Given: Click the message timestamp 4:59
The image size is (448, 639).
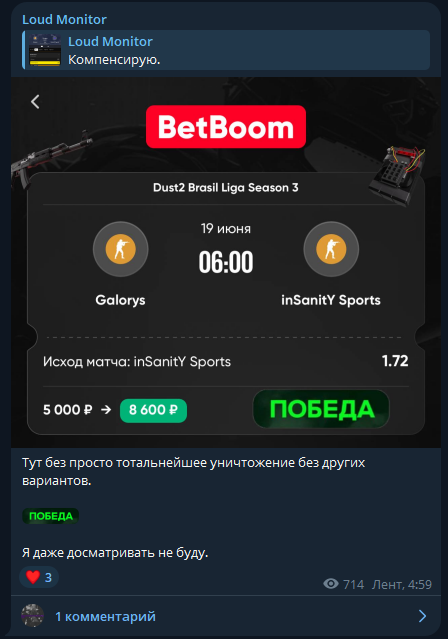Looking at the screenshot, I should click(x=420, y=584).
